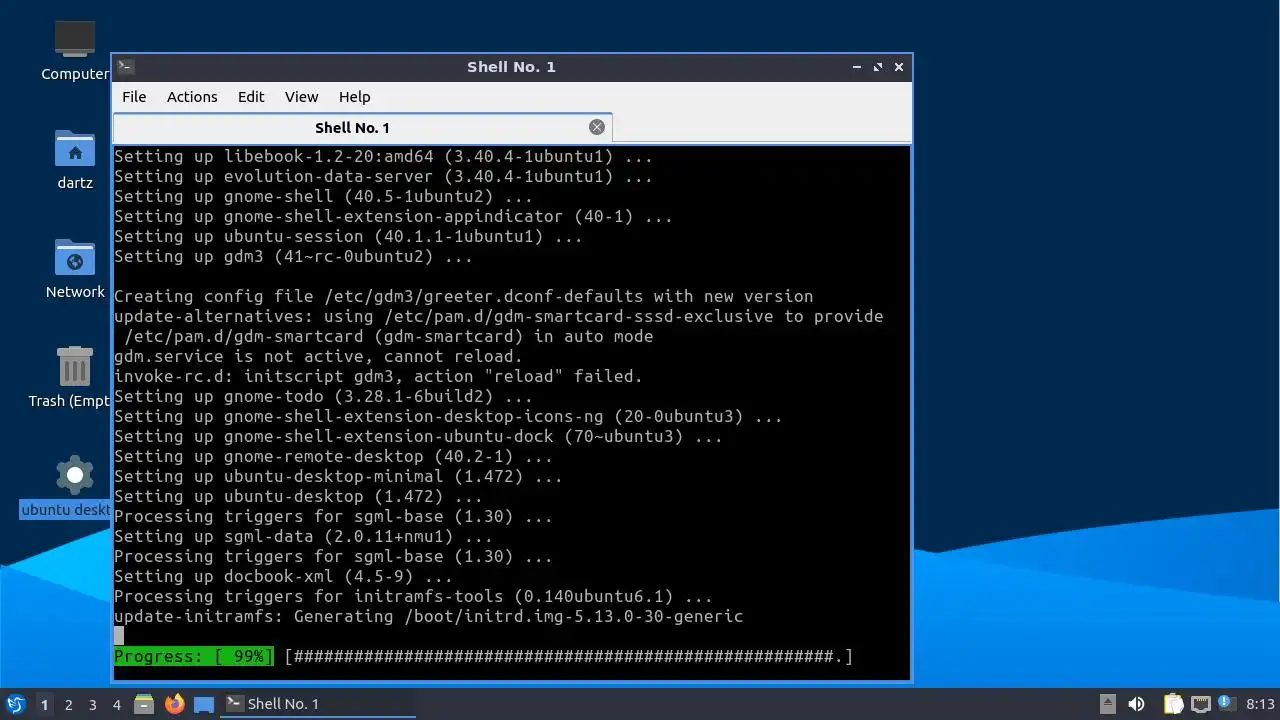Click 'Setting up gnome-shell-extension-ubuntu-dock' line
Viewport: 1280px width, 720px height.
point(418,436)
